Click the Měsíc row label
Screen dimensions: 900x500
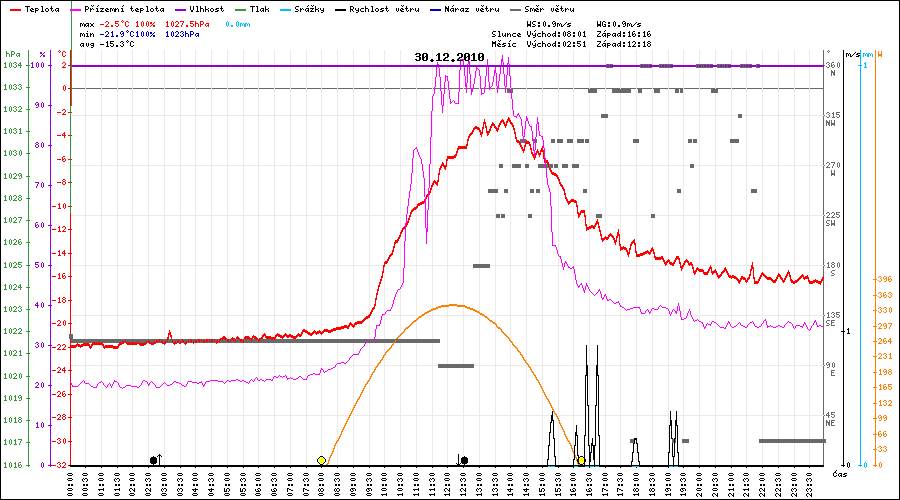click(504, 44)
